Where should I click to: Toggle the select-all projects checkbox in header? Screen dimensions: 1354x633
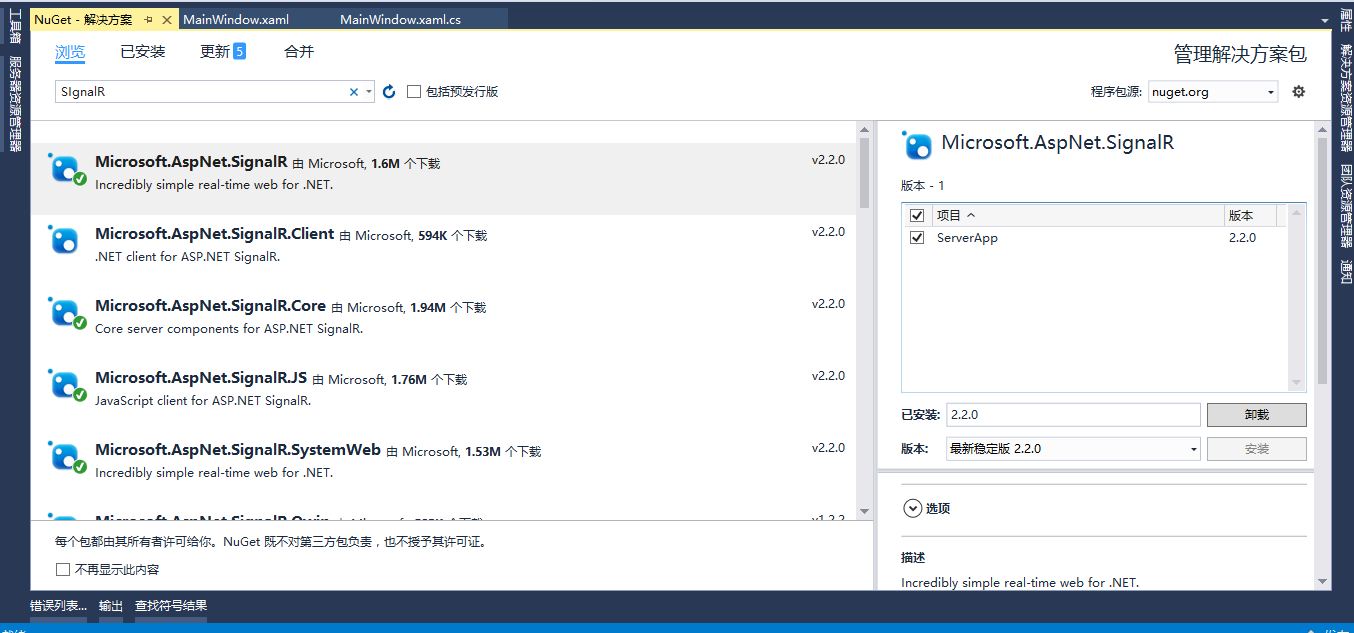coord(917,215)
